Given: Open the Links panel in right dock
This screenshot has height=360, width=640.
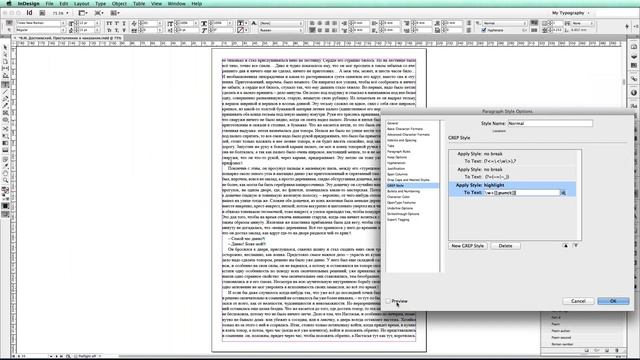Looking at the screenshot, I should [633, 79].
